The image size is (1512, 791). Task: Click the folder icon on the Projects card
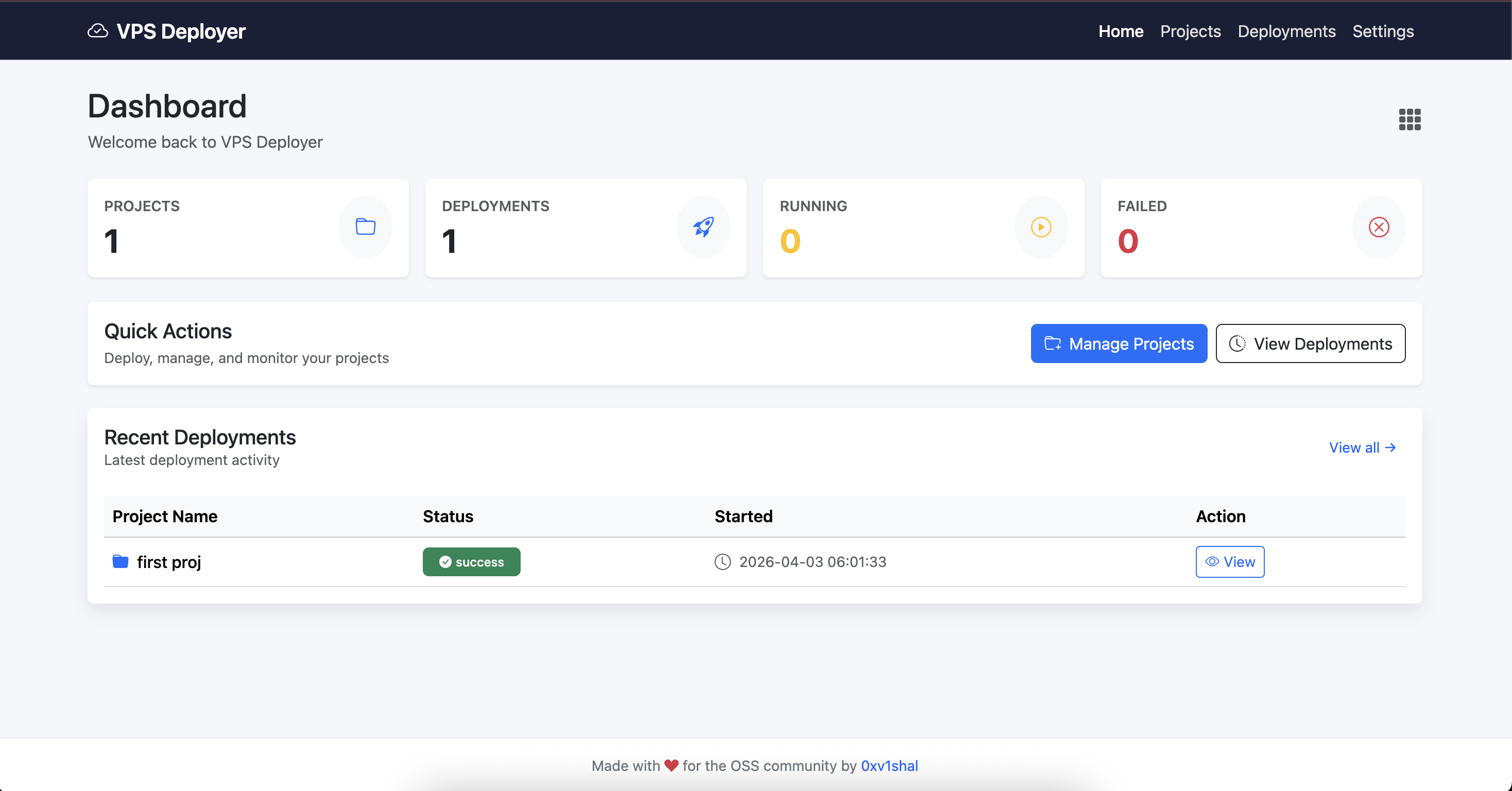(x=365, y=227)
